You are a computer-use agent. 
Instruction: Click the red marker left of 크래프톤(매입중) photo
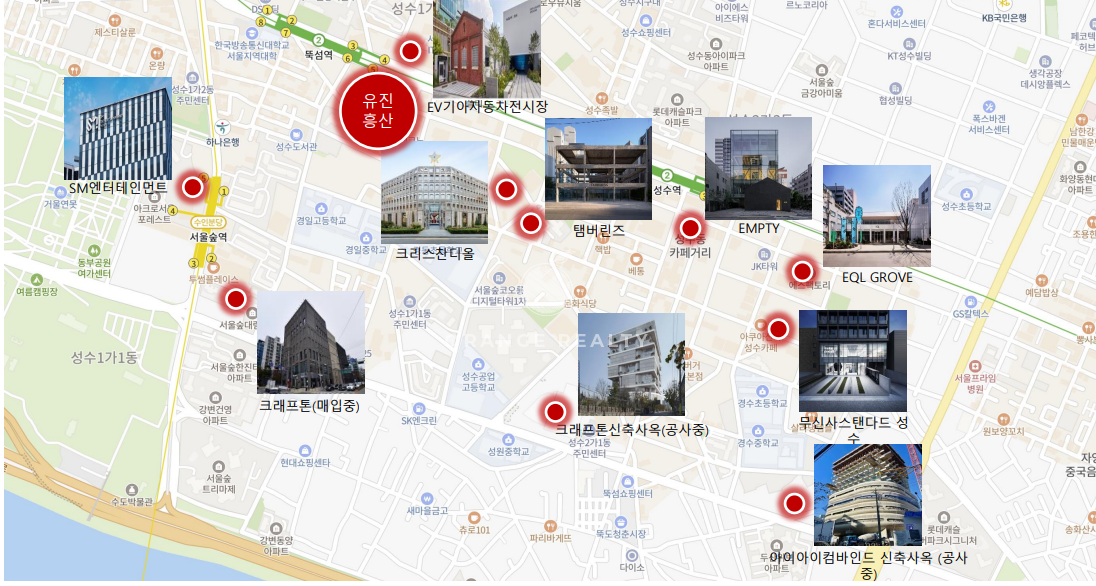[x=236, y=299]
